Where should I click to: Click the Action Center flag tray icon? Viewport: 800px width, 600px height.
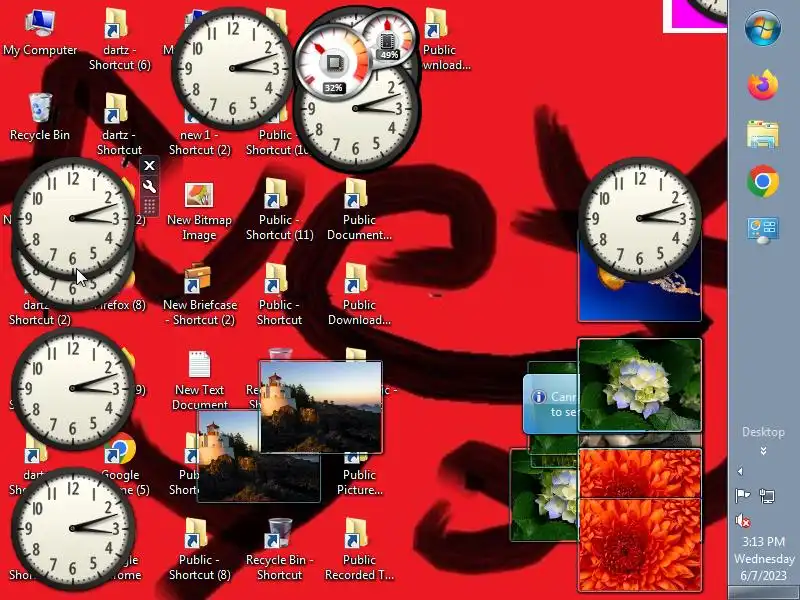pyautogui.click(x=742, y=495)
